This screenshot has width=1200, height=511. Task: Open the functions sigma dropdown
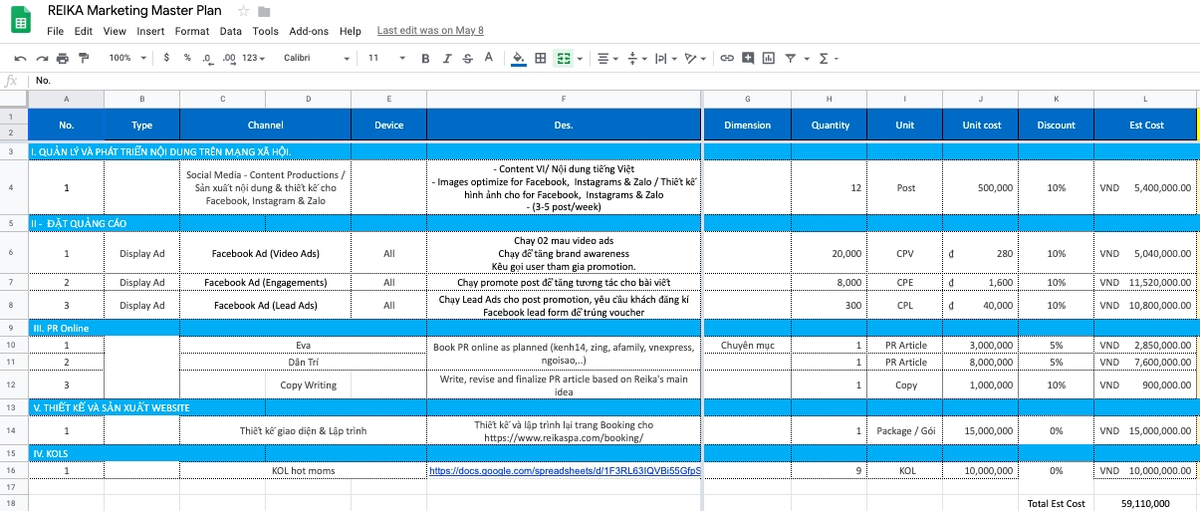[x=828, y=58]
